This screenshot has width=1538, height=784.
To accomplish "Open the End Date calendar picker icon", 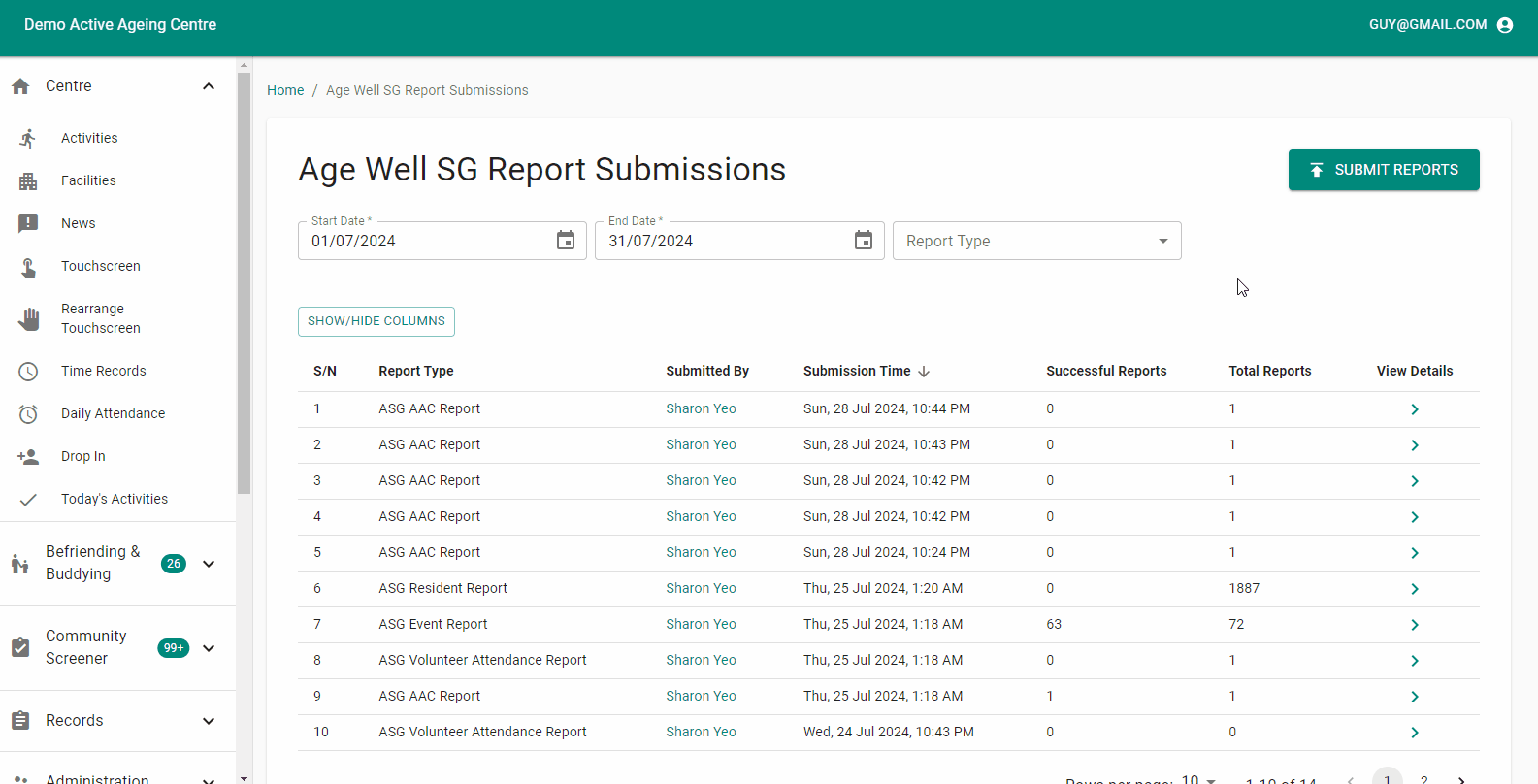I will pyautogui.click(x=864, y=241).
